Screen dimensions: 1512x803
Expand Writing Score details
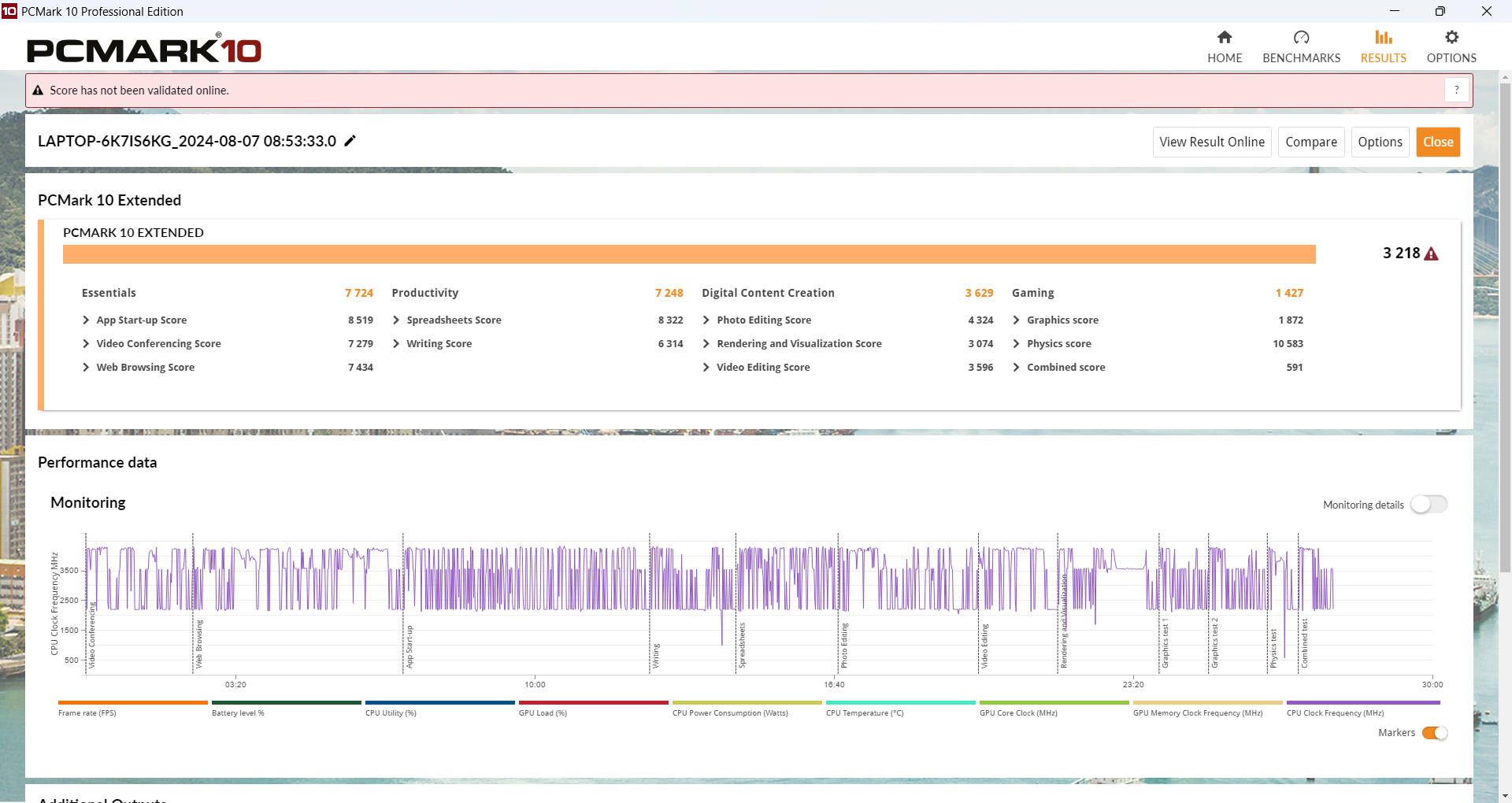click(x=396, y=343)
